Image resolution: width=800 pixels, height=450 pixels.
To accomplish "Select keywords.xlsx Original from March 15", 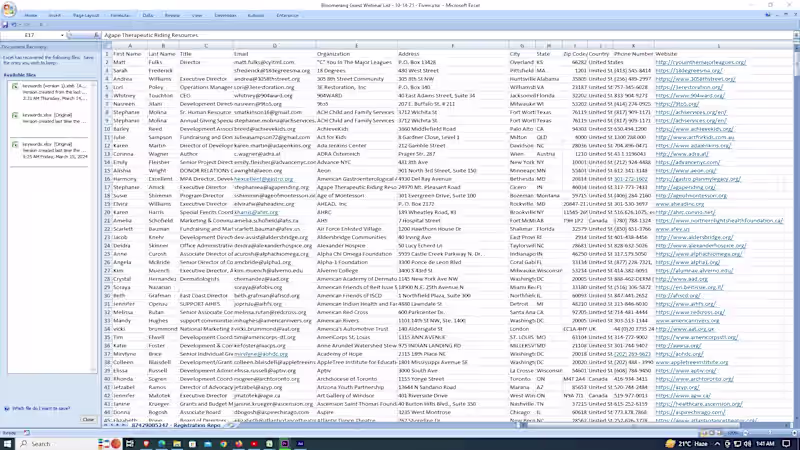I will [51, 150].
